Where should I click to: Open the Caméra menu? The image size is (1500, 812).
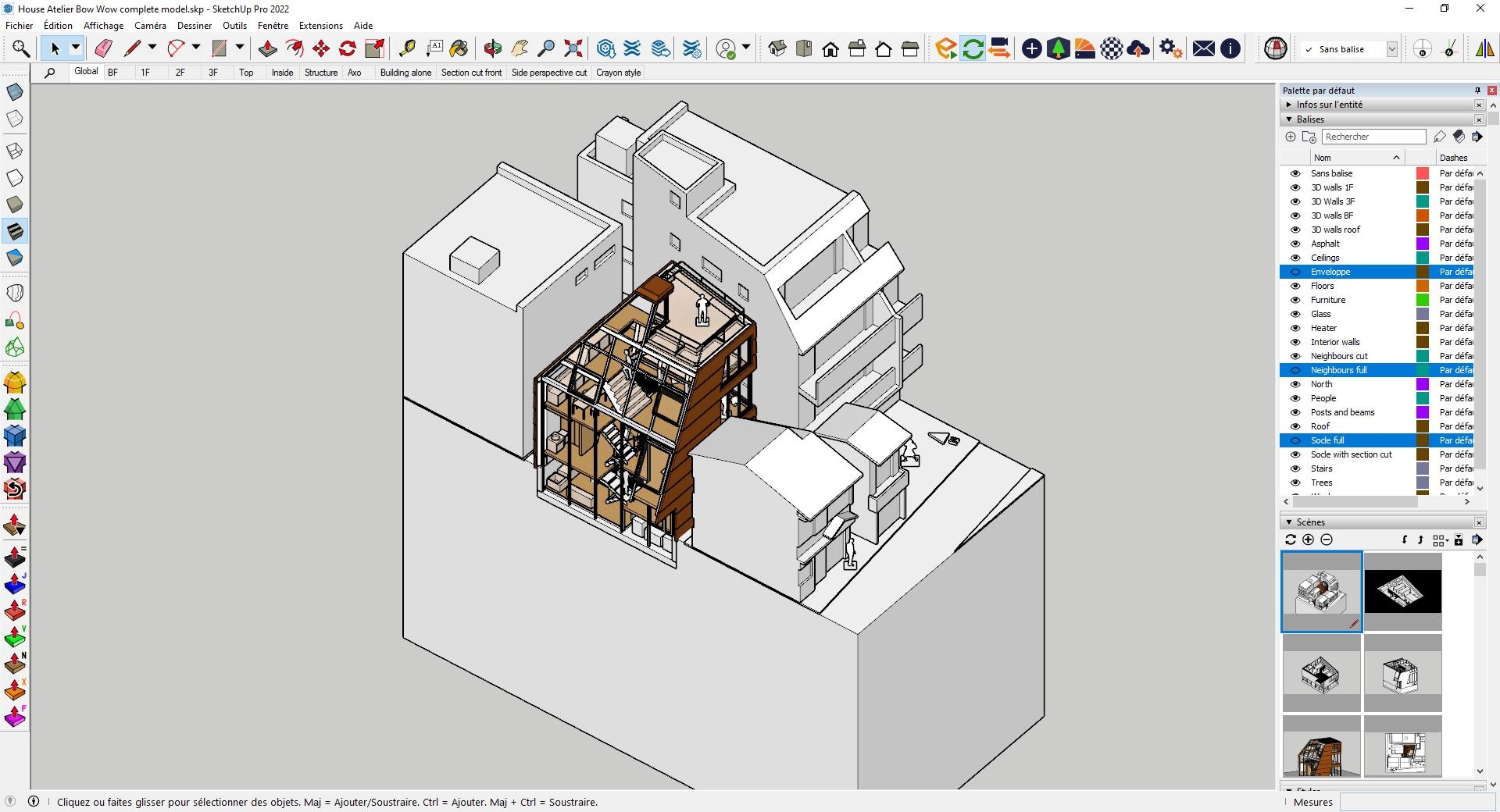click(150, 26)
